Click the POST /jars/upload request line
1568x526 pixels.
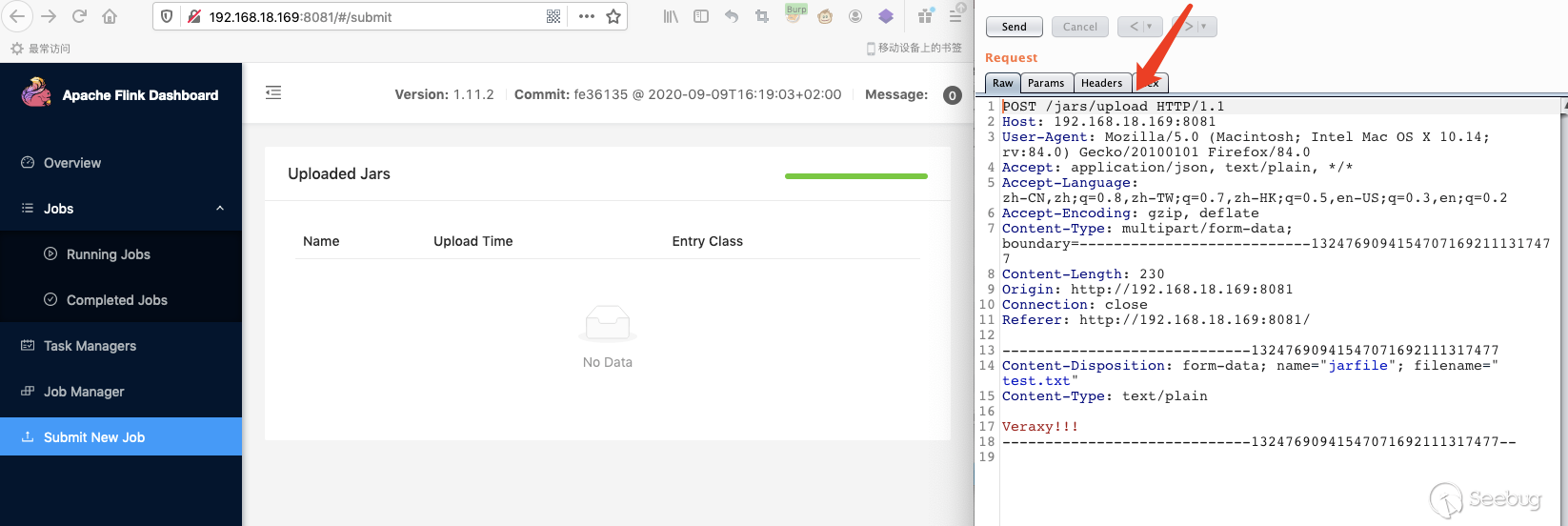(x=1114, y=107)
